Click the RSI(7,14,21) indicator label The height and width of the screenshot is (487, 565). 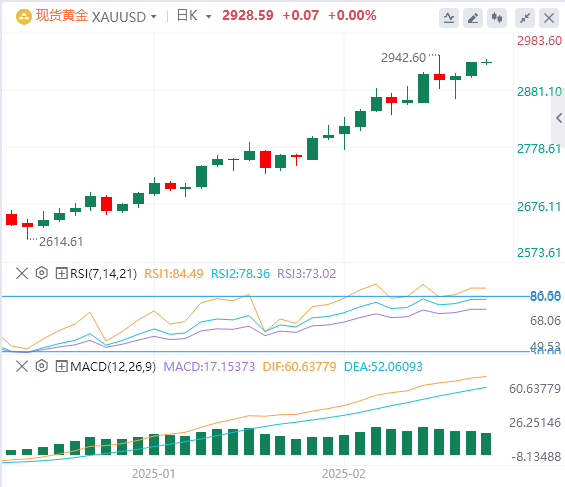[x=103, y=273]
